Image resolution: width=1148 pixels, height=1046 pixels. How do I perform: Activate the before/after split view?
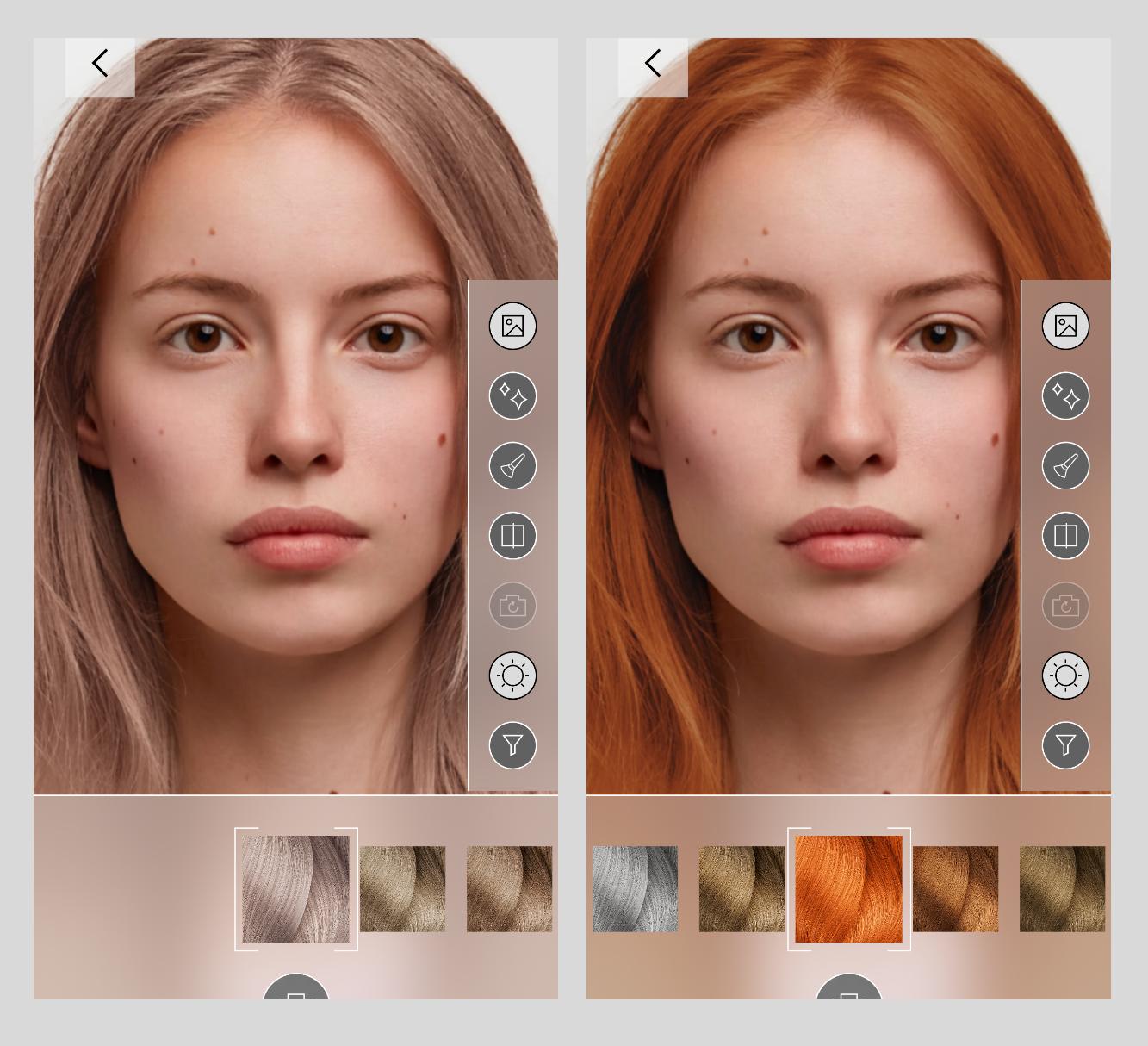pos(512,535)
